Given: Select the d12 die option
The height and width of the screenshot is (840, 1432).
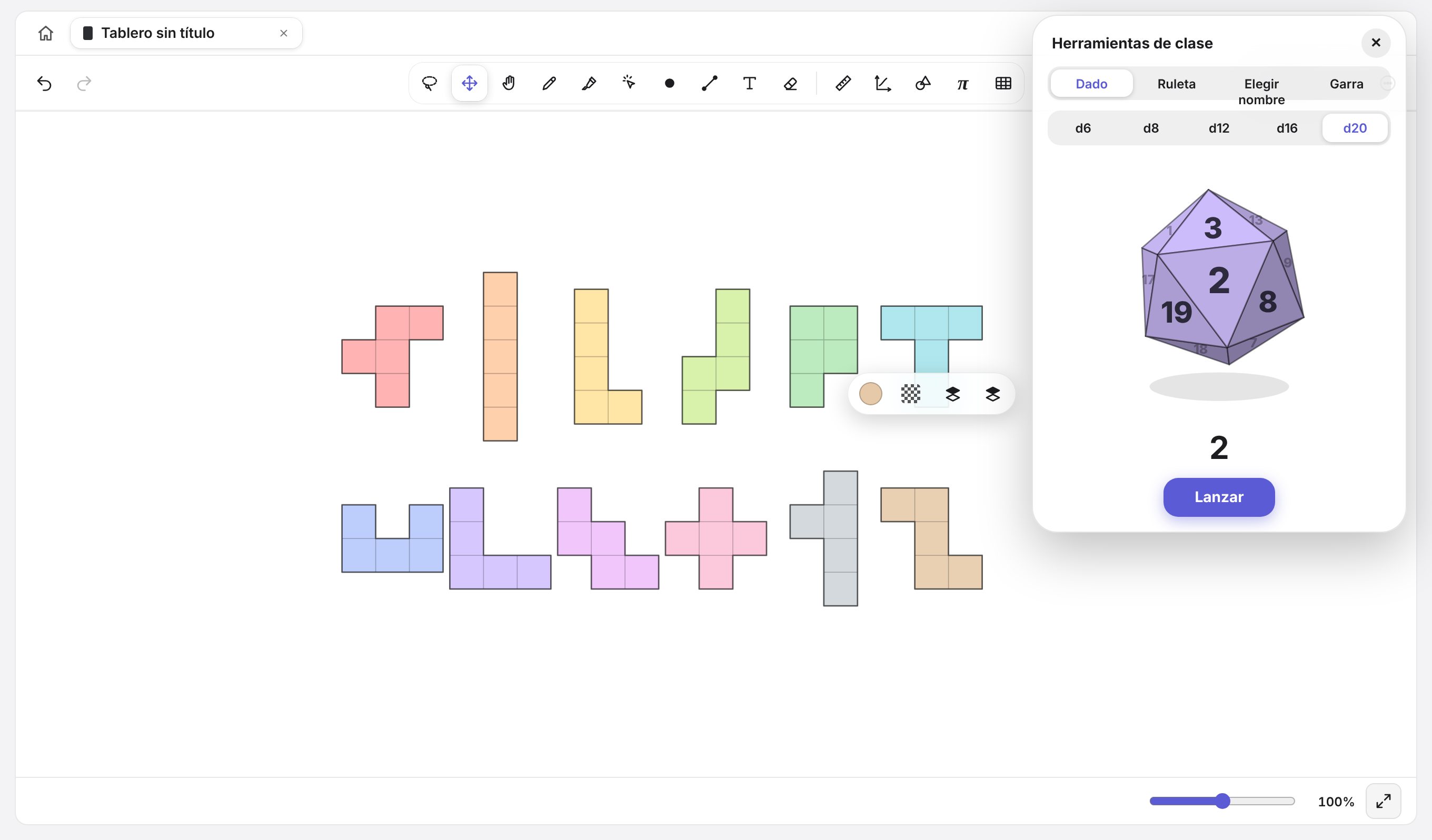Looking at the screenshot, I should pos(1219,128).
